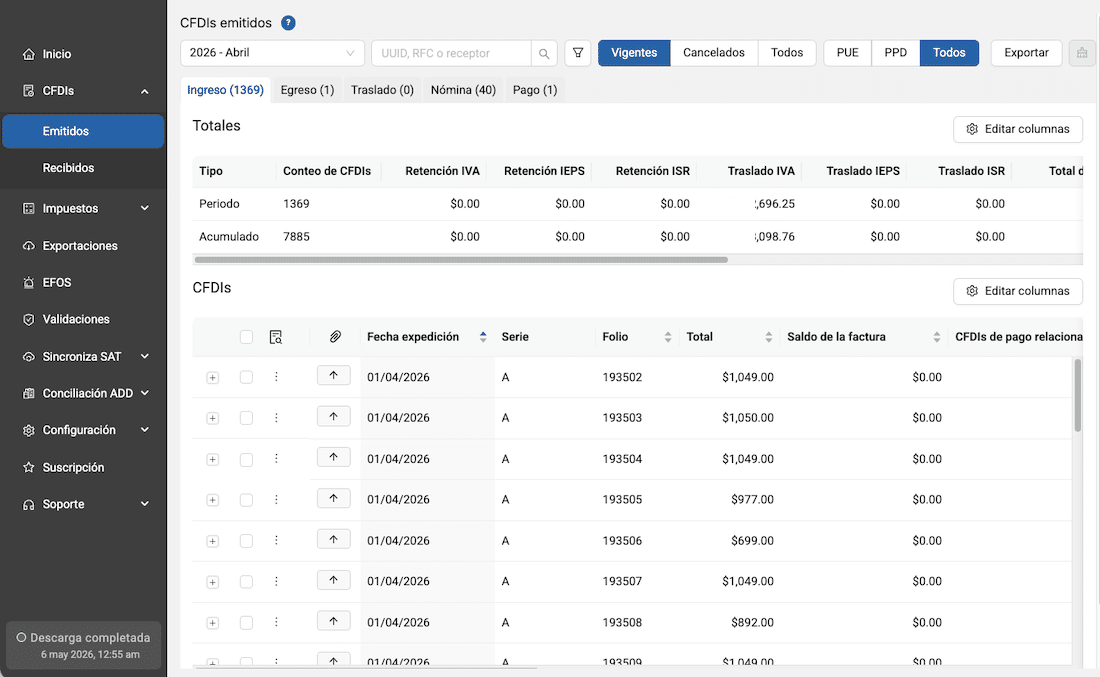Check the box for folio 193505
Screen dimensions: 1100x677
[246, 500]
